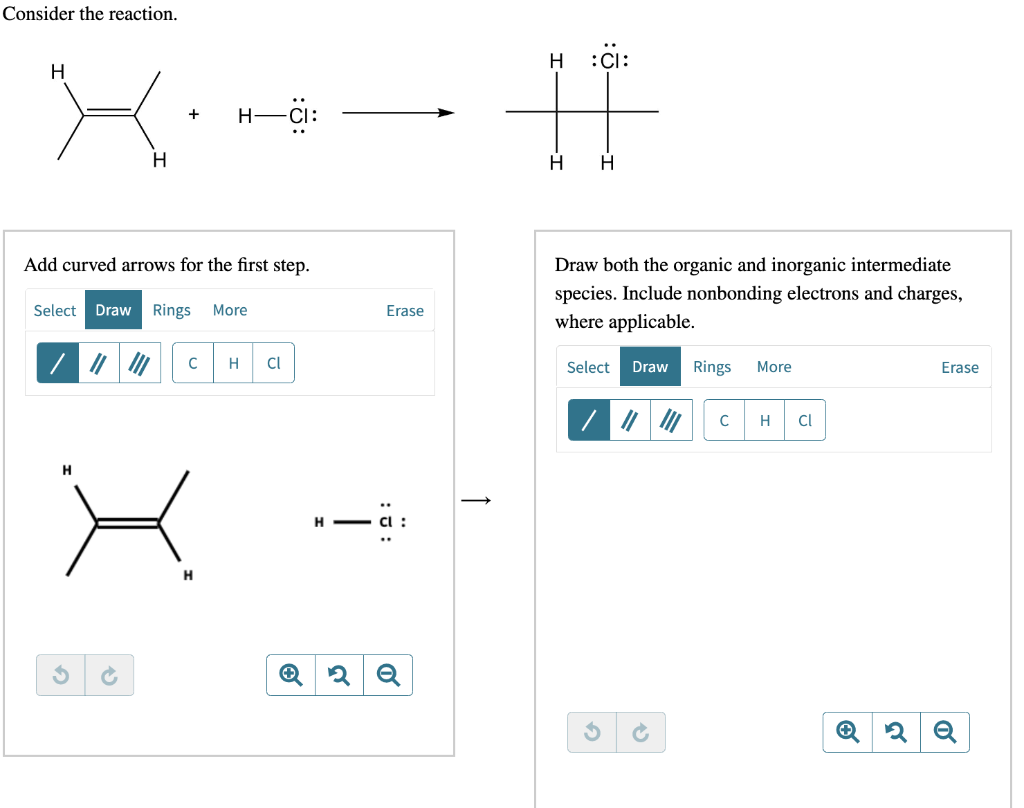The height and width of the screenshot is (808, 1024).
Task: Click the redo arrow in the right panel
Action: click(x=642, y=731)
